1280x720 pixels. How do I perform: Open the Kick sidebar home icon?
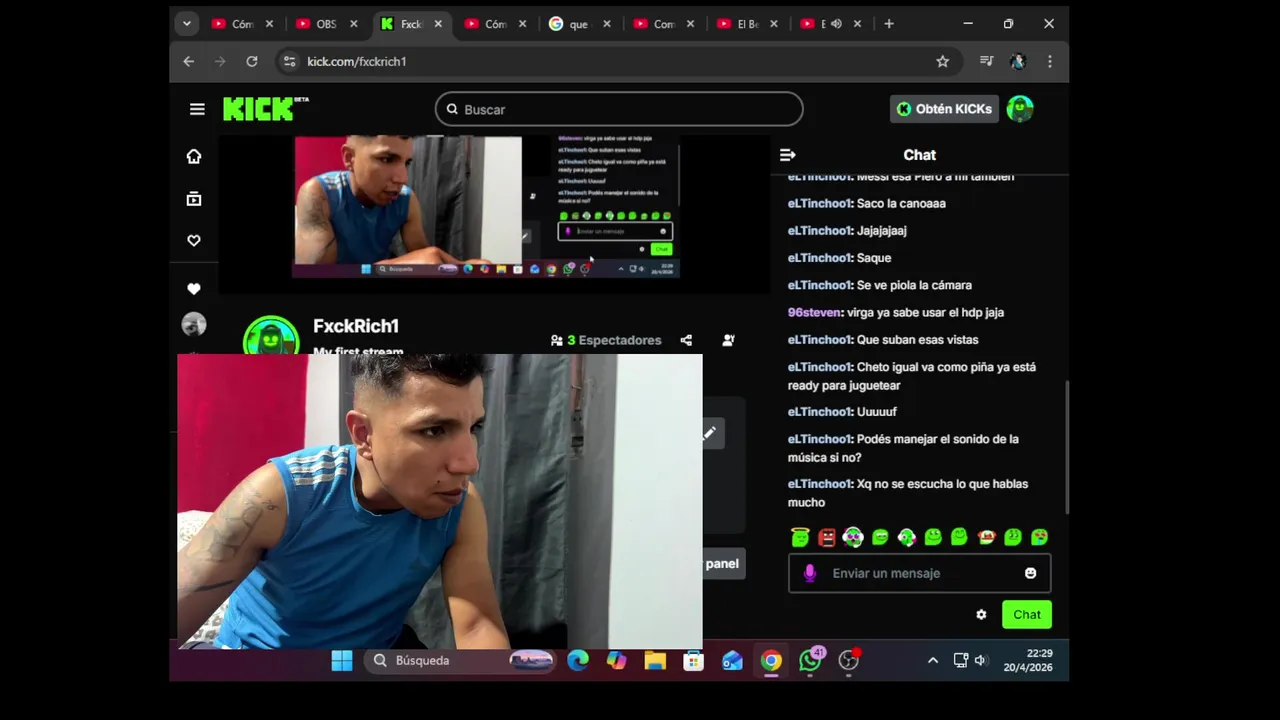[194, 156]
